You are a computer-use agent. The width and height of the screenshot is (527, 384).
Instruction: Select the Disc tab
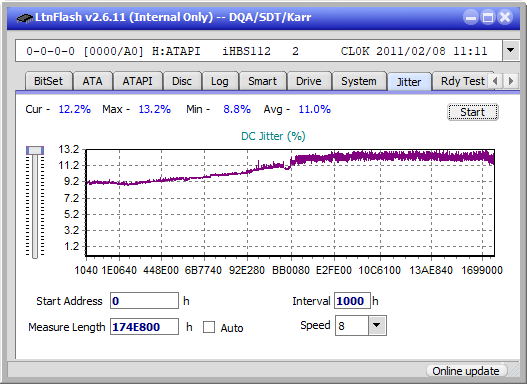click(x=182, y=81)
